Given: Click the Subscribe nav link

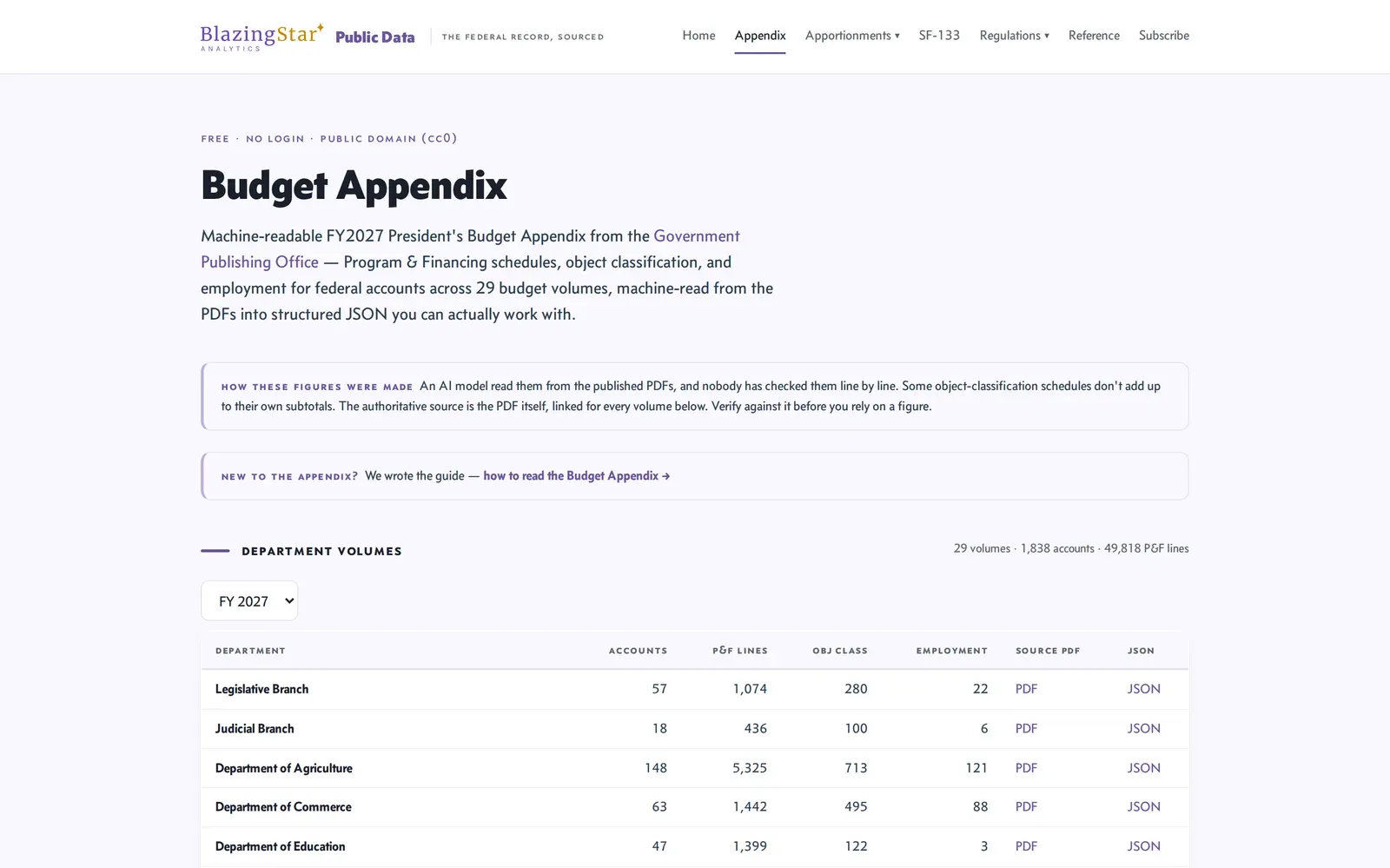Looking at the screenshot, I should [x=1164, y=36].
